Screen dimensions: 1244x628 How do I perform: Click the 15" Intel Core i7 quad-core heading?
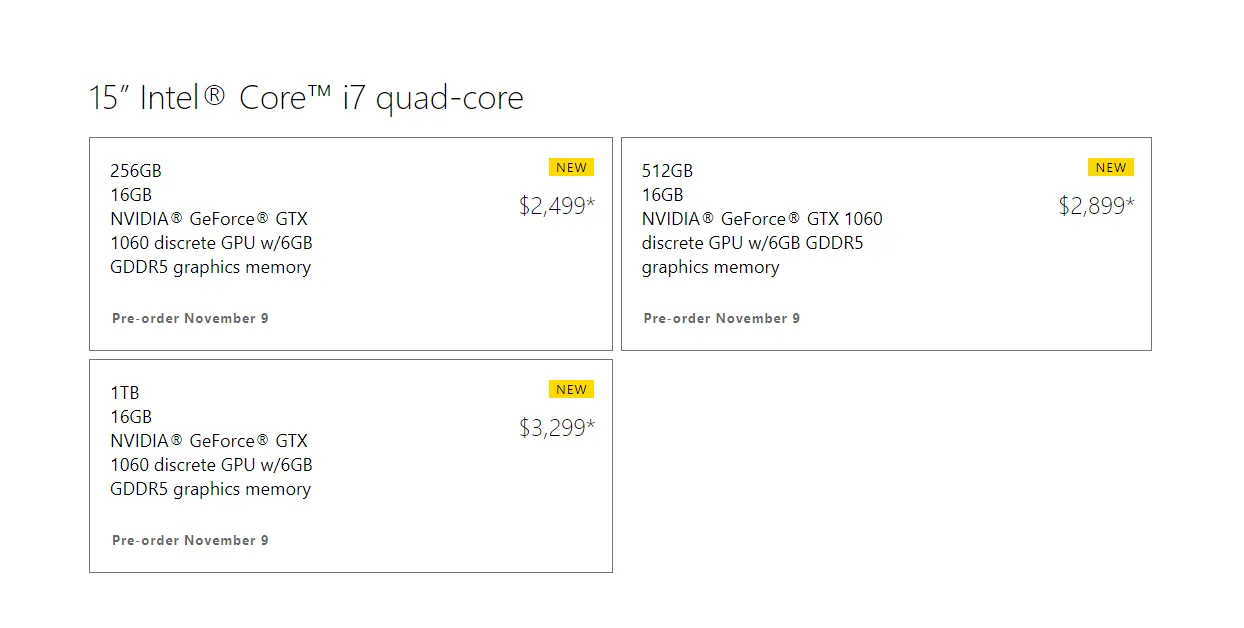pyautogui.click(x=306, y=97)
